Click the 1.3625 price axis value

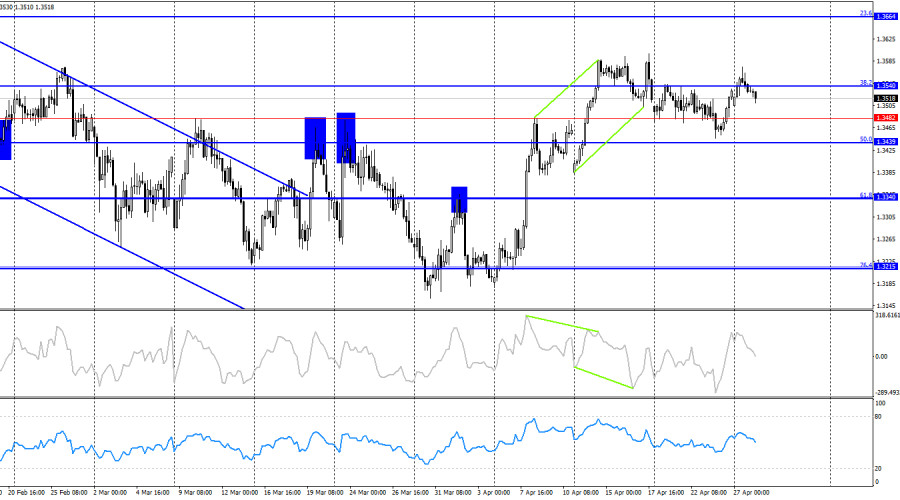pos(886,40)
